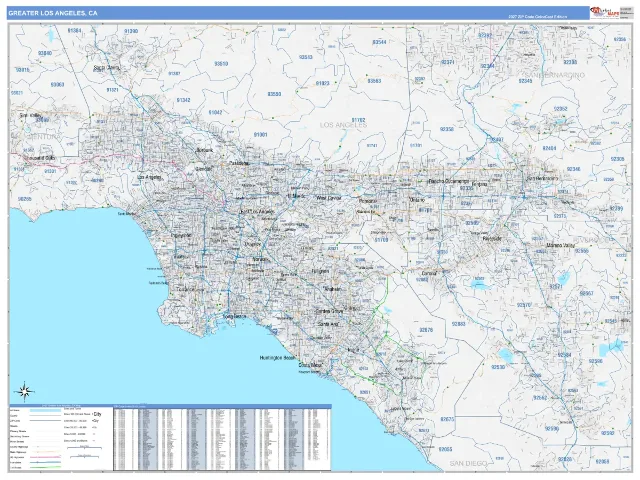The width and height of the screenshot is (640, 480).
Task: Click ZIP code 92530
Action: point(498,367)
